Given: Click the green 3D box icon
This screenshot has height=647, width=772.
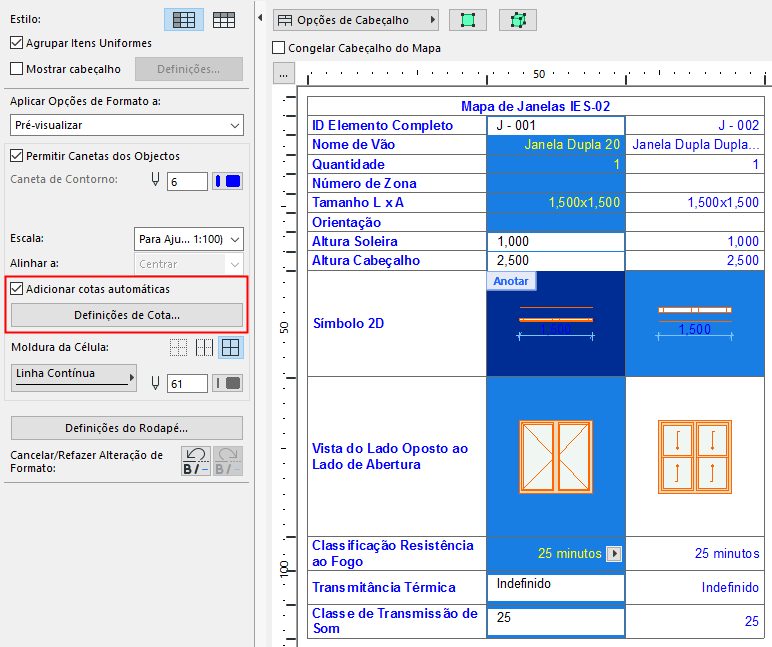Looking at the screenshot, I should coord(517,20).
